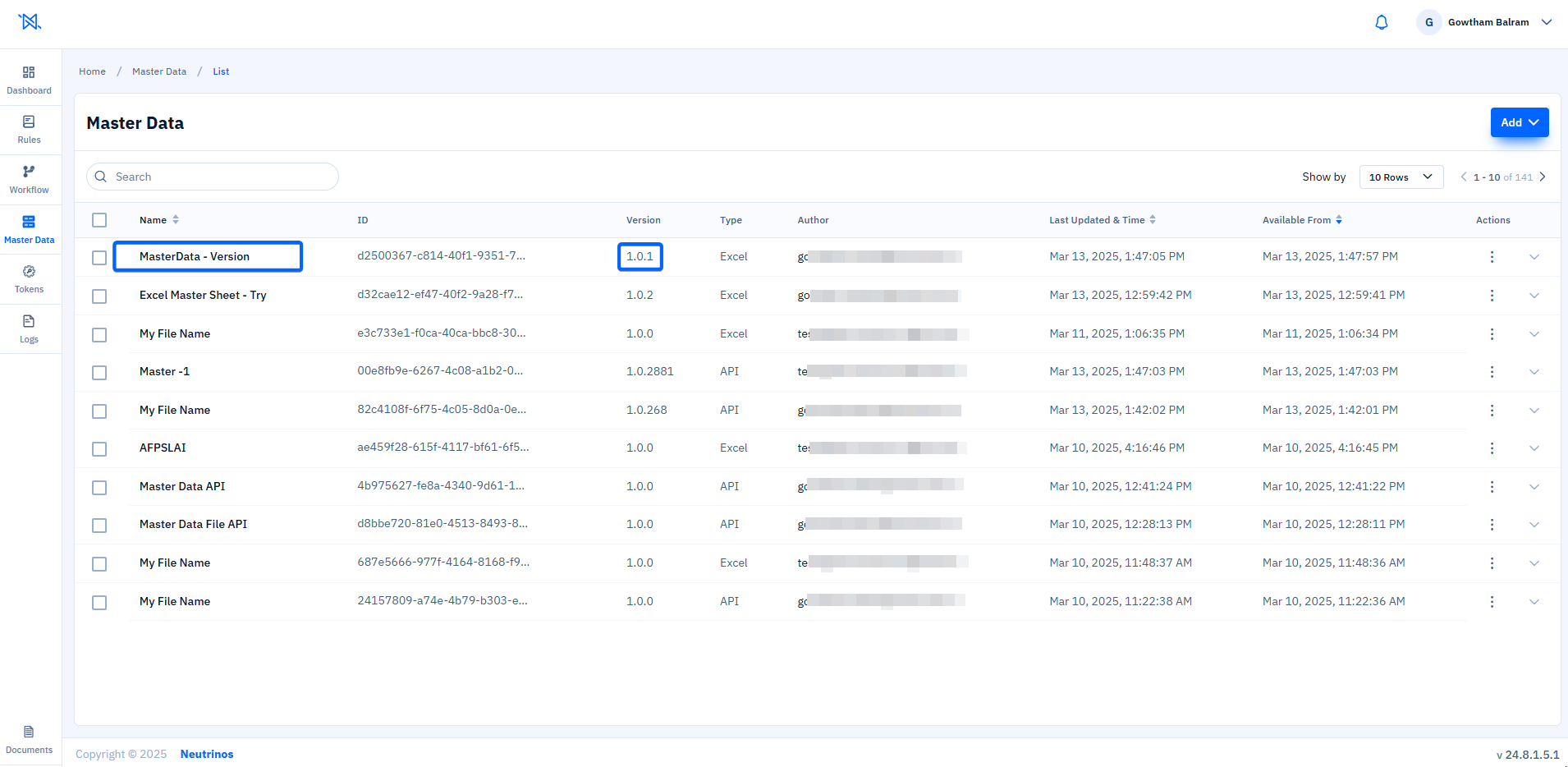Check the MasterData - Version row checkbox

[99, 258]
